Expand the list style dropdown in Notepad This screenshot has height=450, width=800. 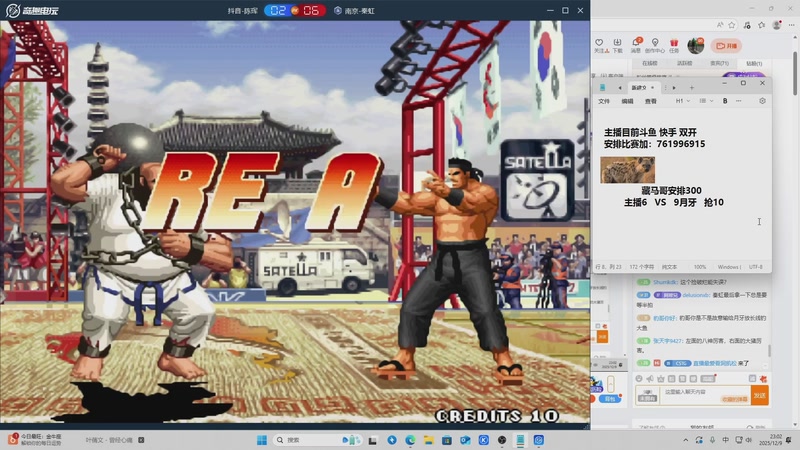pos(706,101)
